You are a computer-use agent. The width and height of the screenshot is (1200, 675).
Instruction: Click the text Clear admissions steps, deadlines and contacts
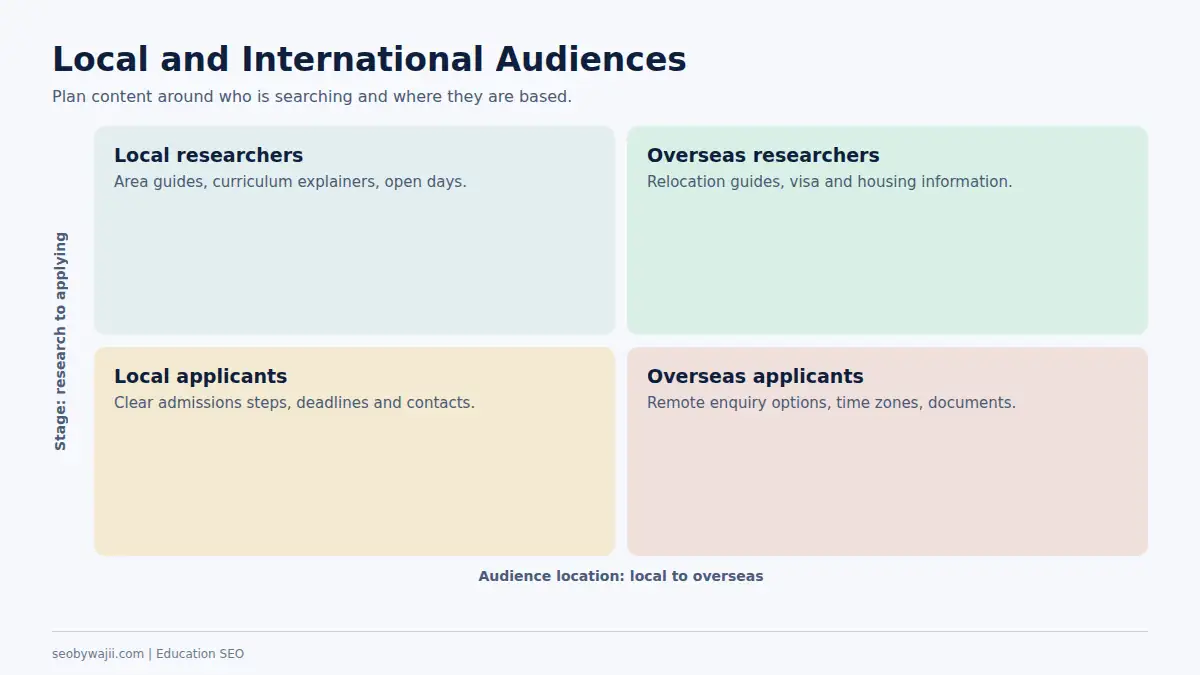(x=294, y=403)
